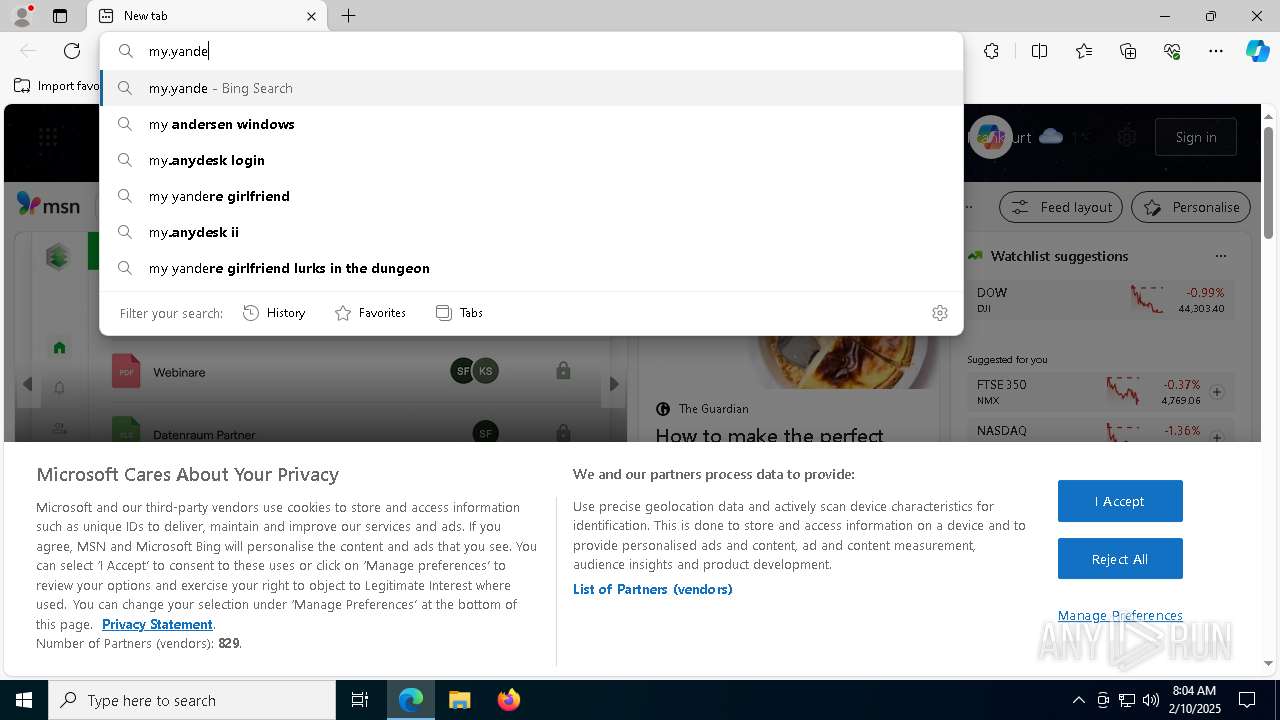Click the Extensions puzzle icon

pos(991,51)
